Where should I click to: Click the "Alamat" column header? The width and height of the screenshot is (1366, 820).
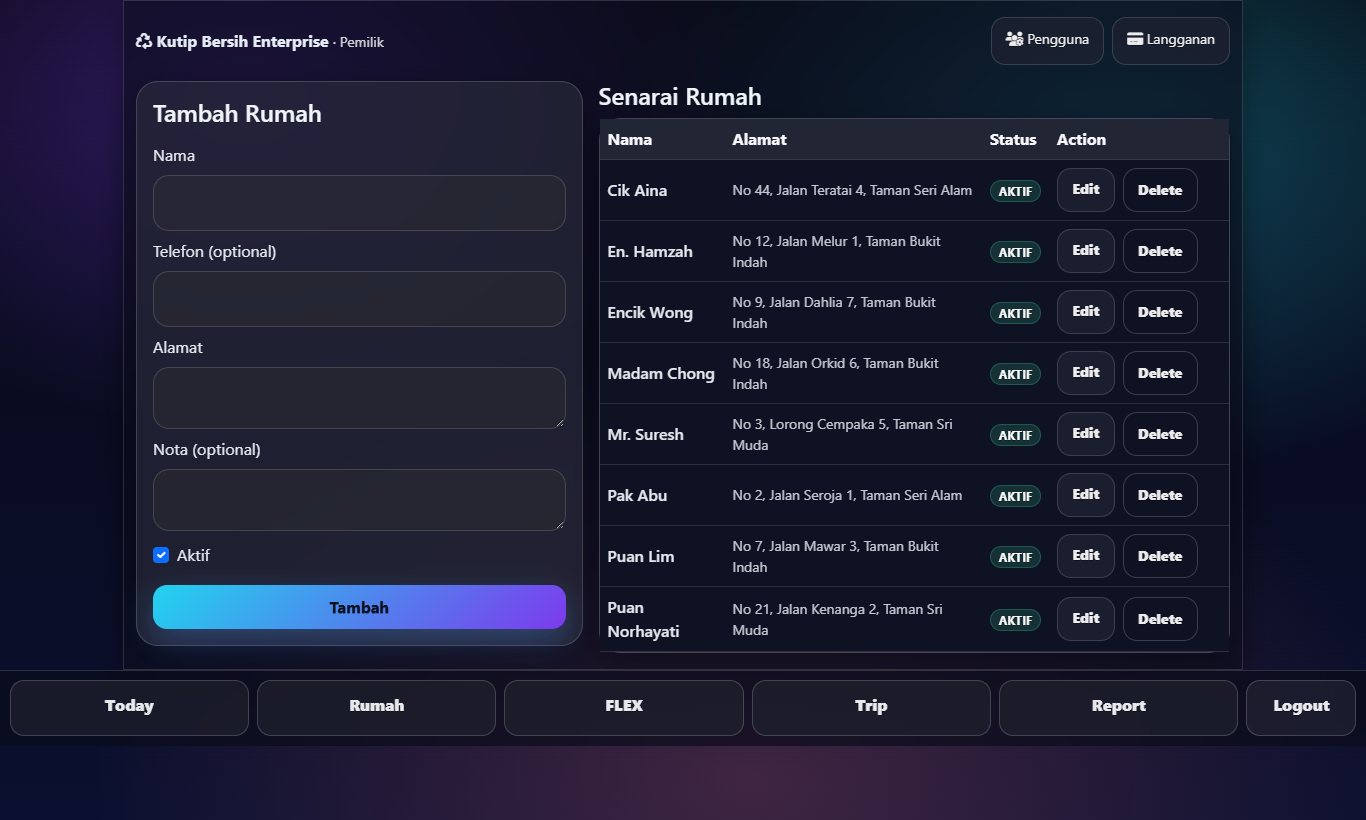point(759,140)
